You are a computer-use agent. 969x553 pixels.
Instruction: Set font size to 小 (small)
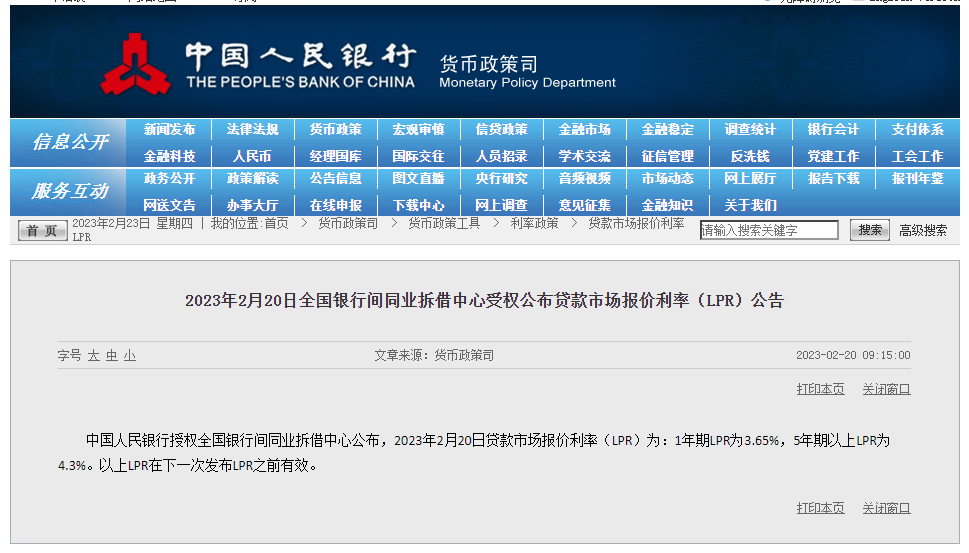[x=130, y=355]
